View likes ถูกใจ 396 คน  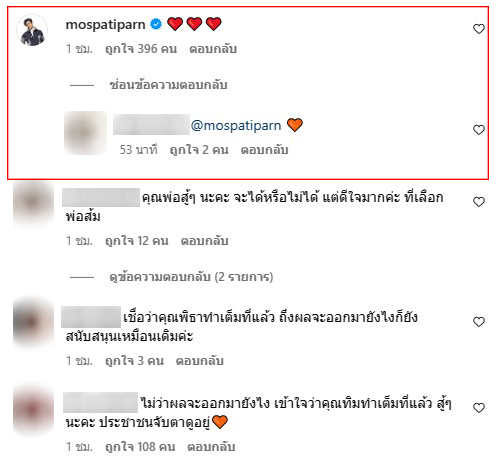pyautogui.click(x=141, y=49)
